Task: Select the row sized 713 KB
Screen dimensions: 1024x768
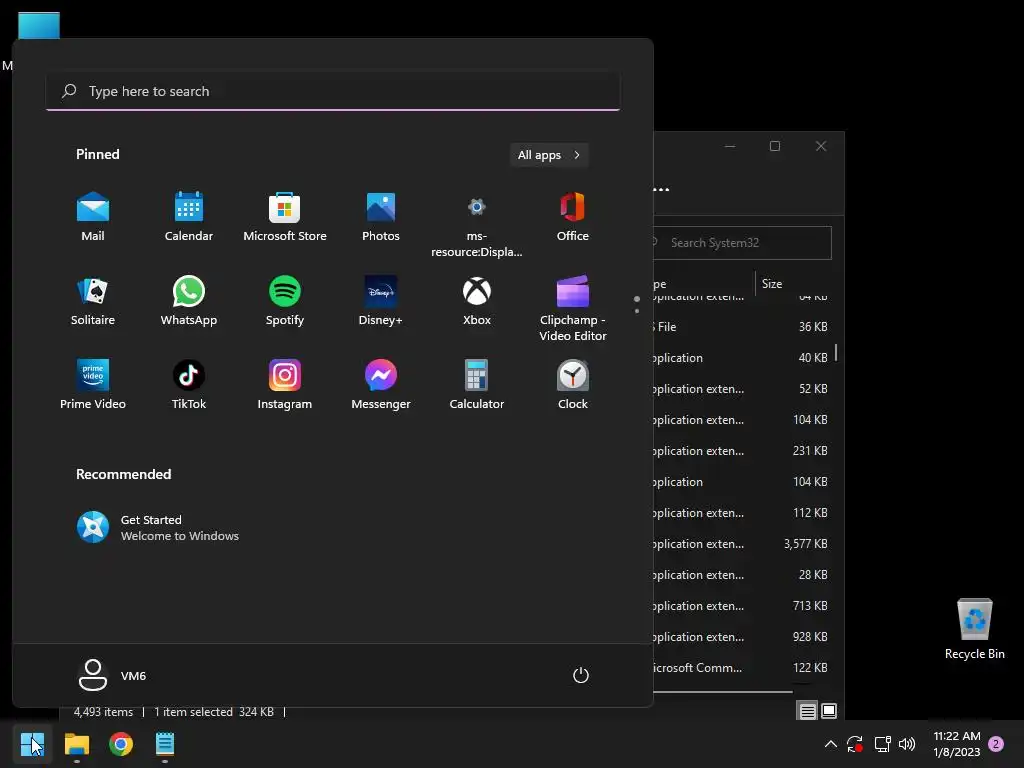Action: click(742, 605)
